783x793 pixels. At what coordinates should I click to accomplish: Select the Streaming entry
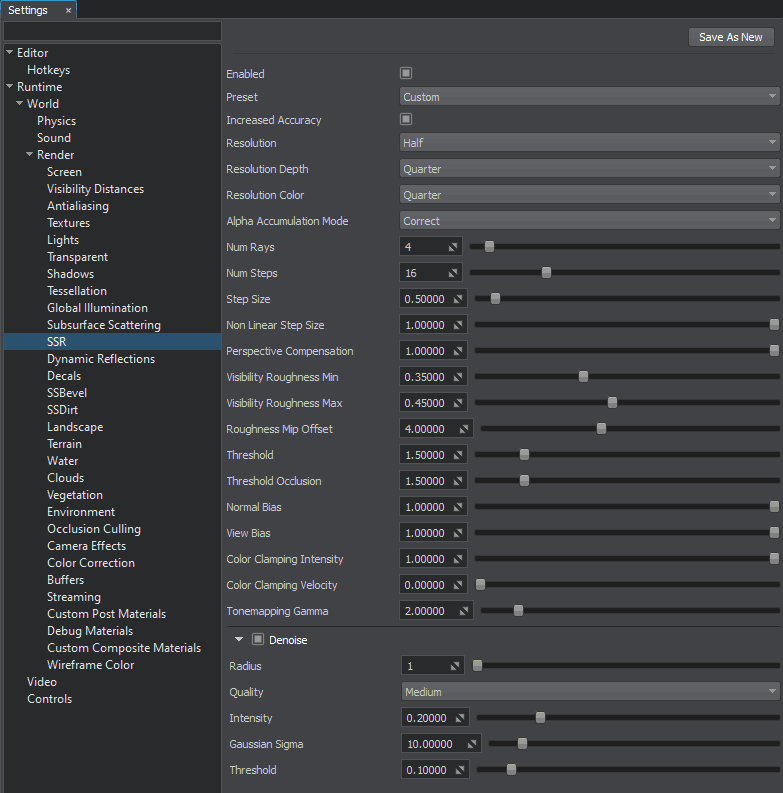coord(74,597)
